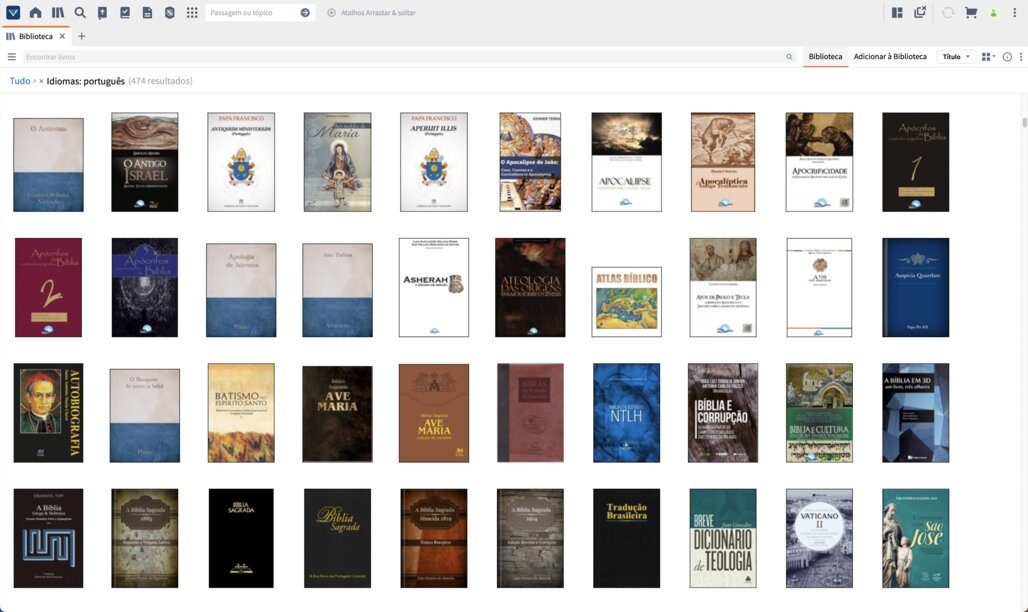Screen dimensions: 1028x612
Task: Open the Library icon in top toolbar
Action: (58, 12)
